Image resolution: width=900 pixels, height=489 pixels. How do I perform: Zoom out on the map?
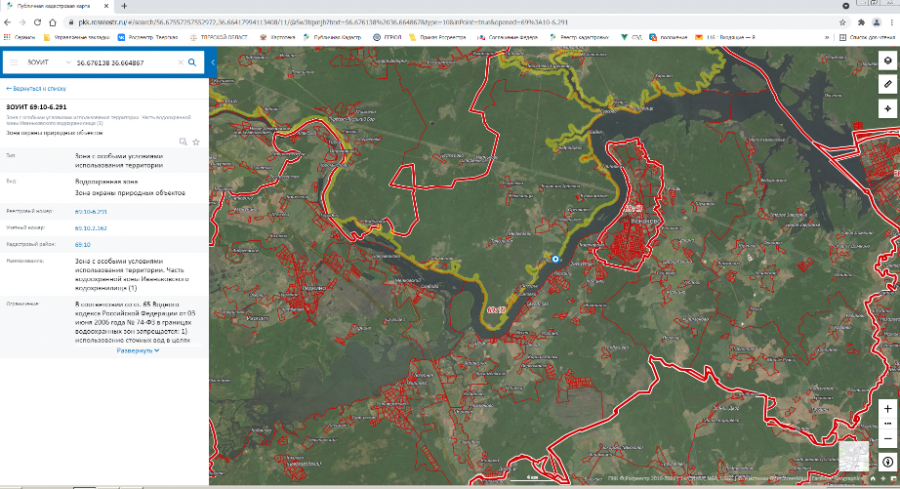tap(887, 438)
